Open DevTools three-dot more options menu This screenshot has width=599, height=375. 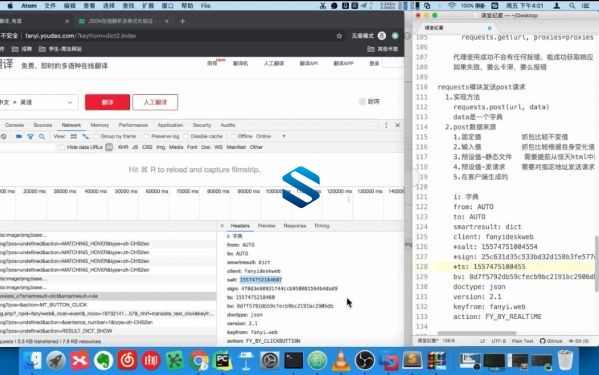(386, 125)
